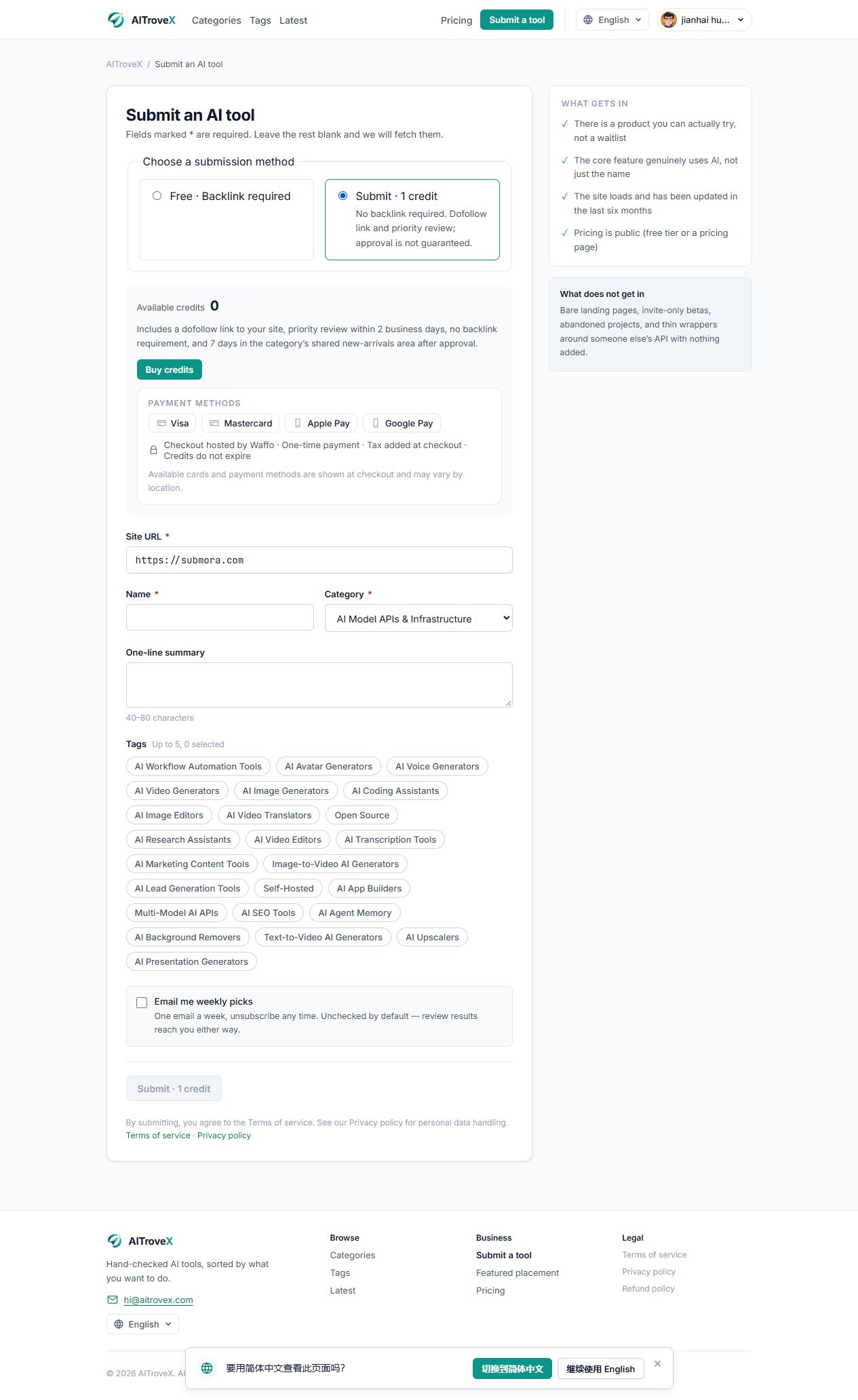Click the AITroveX logo icon in header
858x1400 pixels.
click(x=115, y=20)
